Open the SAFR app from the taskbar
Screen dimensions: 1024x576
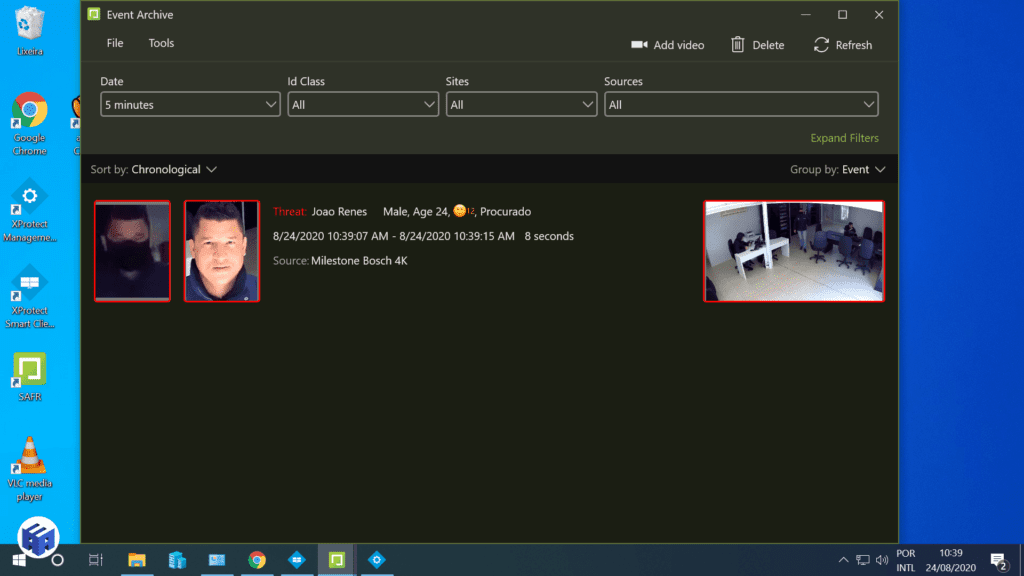pos(336,560)
